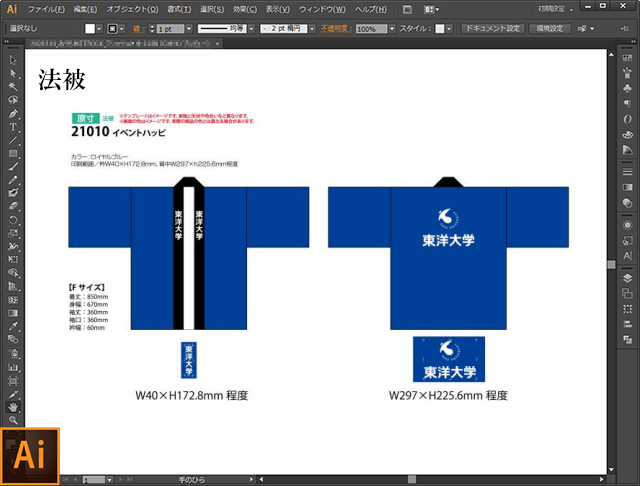Select the Mesh tool
The height and width of the screenshot is (486, 640).
pos(13,300)
